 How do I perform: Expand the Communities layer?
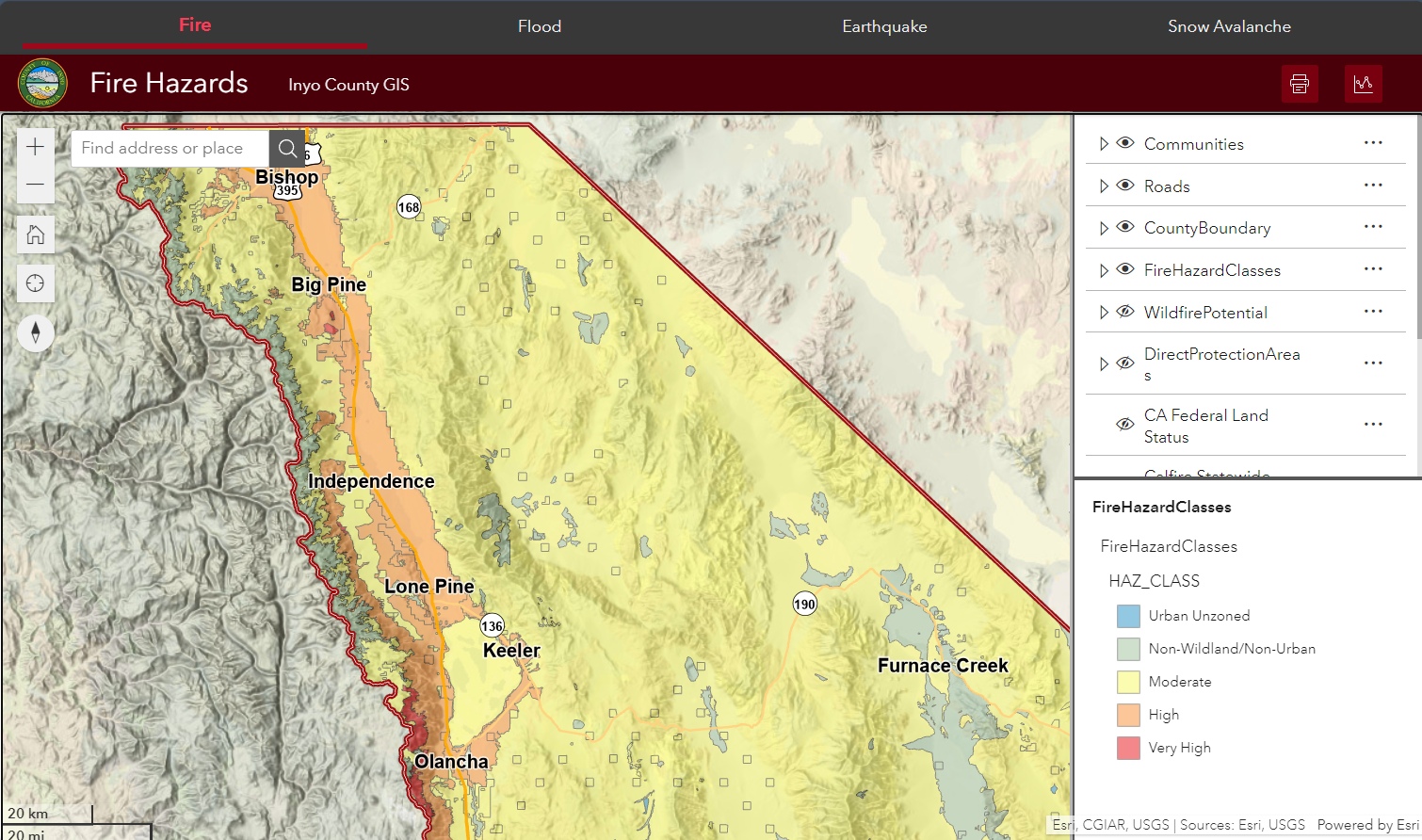1104,143
